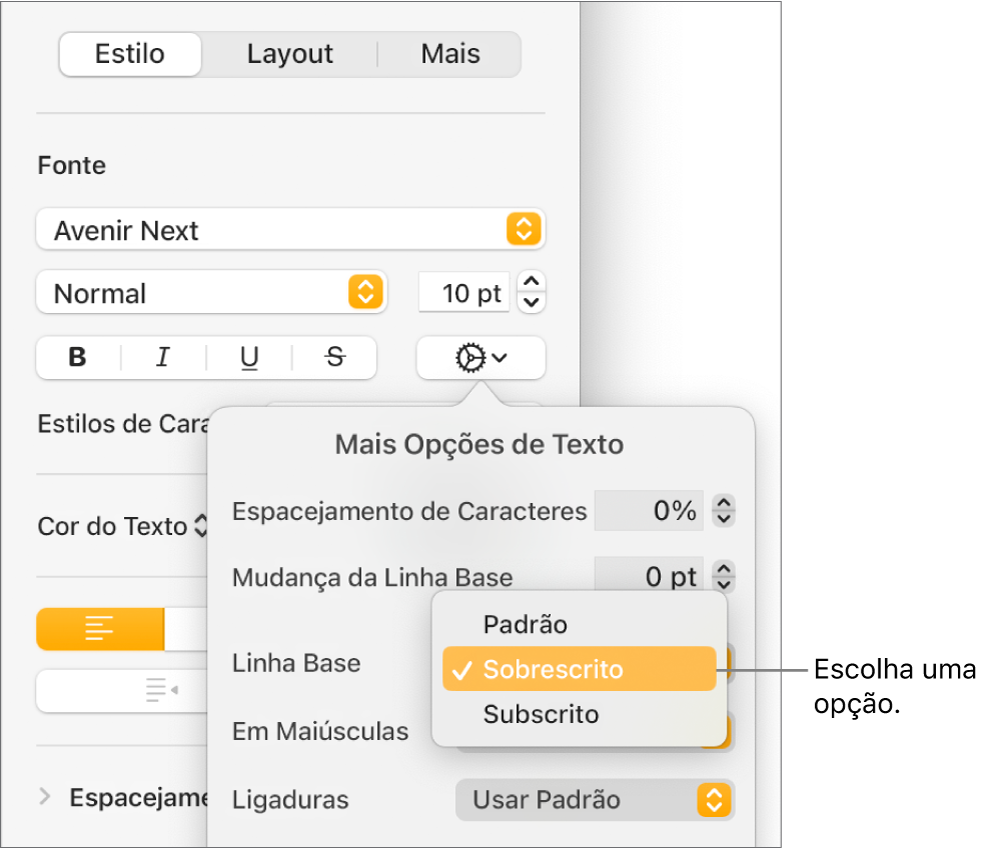Click the Linha Base label
This screenshot has width=988, height=849.
click(297, 663)
